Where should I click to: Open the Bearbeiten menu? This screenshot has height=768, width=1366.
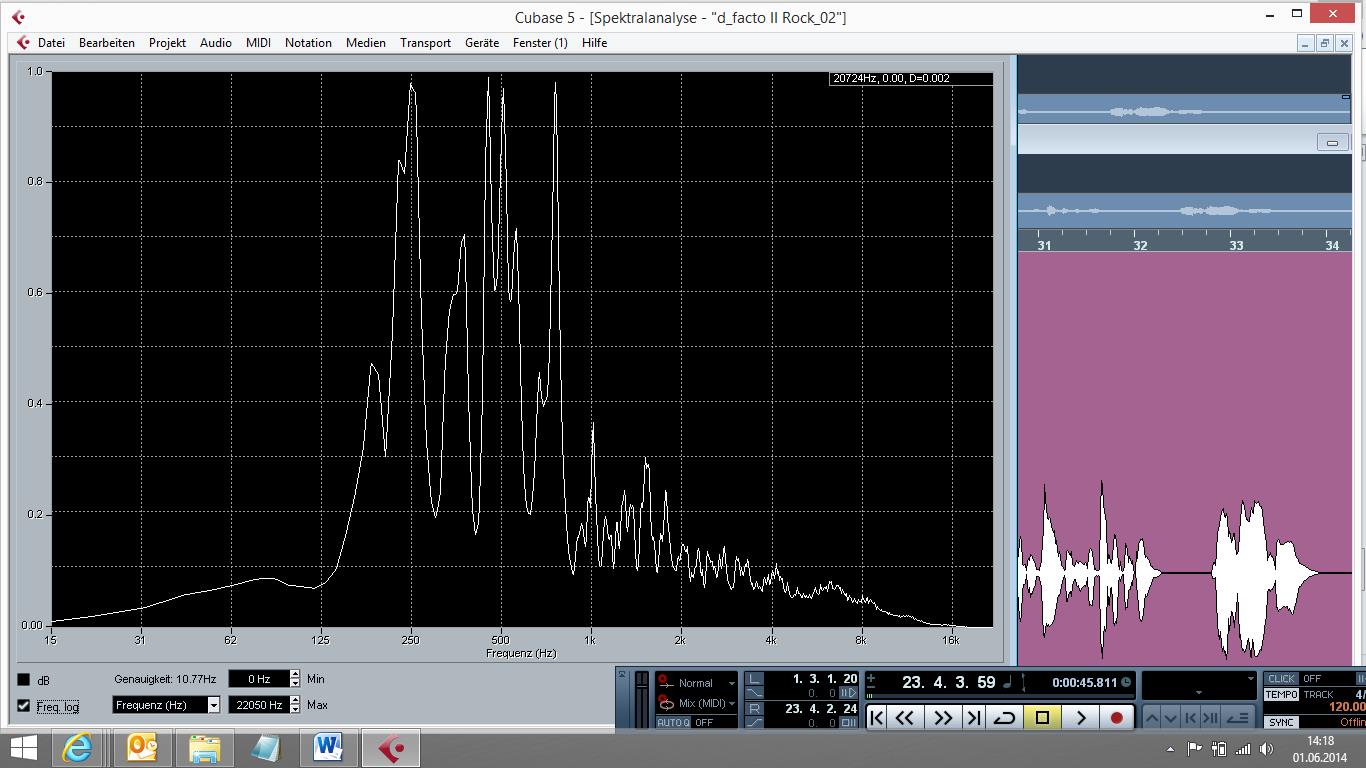[x=107, y=43]
